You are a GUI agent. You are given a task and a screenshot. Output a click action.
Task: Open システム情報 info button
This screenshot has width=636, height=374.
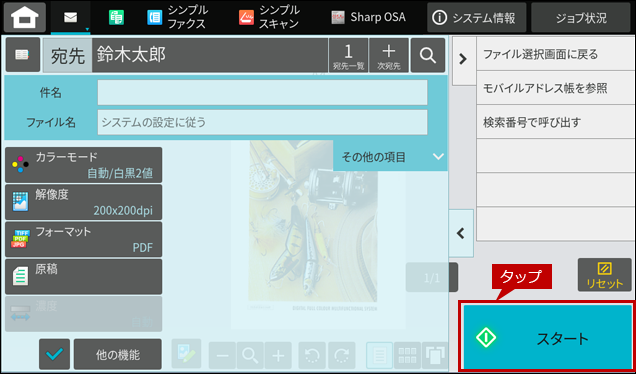[x=477, y=17]
